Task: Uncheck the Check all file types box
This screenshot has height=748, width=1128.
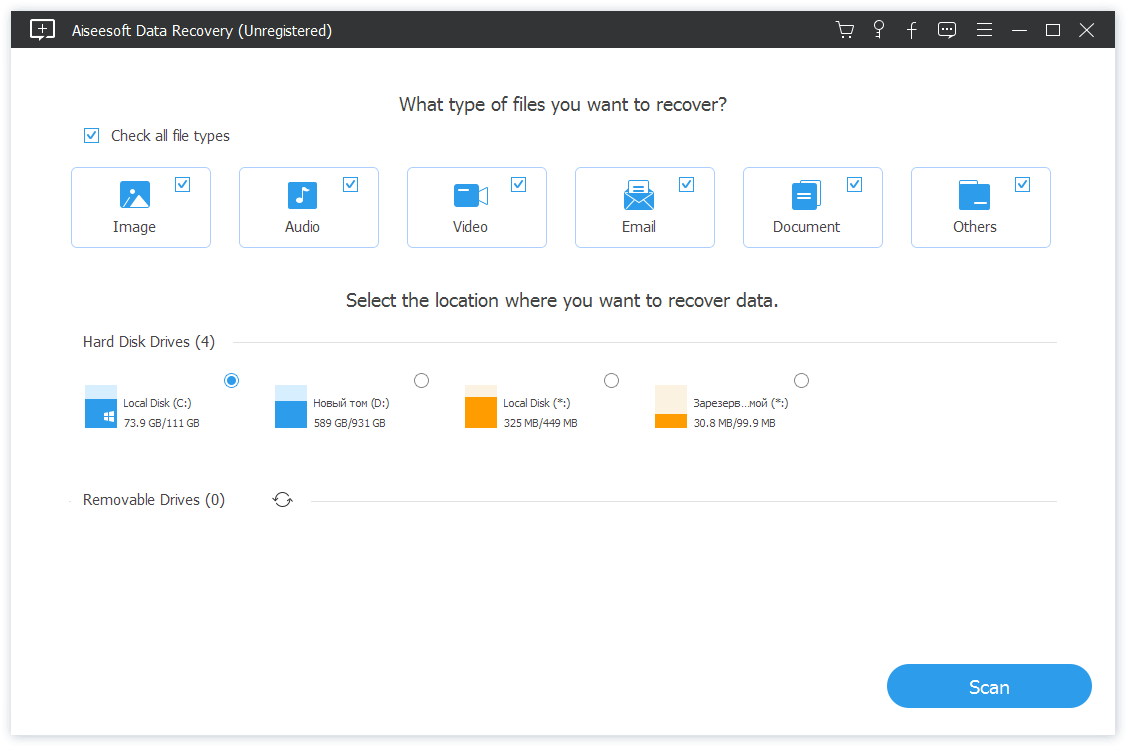Action: [92, 136]
